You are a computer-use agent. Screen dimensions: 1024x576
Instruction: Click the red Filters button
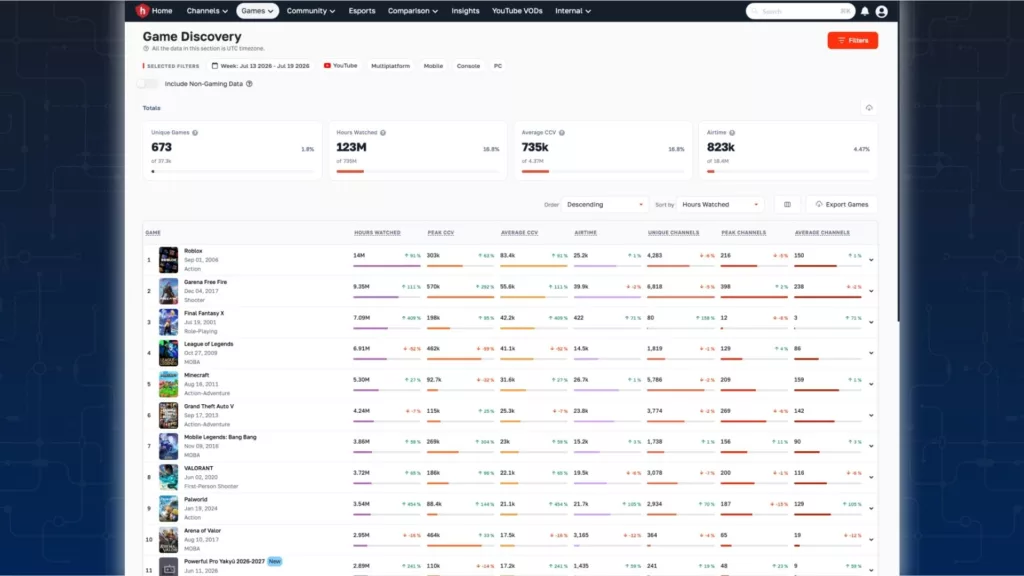pos(852,40)
